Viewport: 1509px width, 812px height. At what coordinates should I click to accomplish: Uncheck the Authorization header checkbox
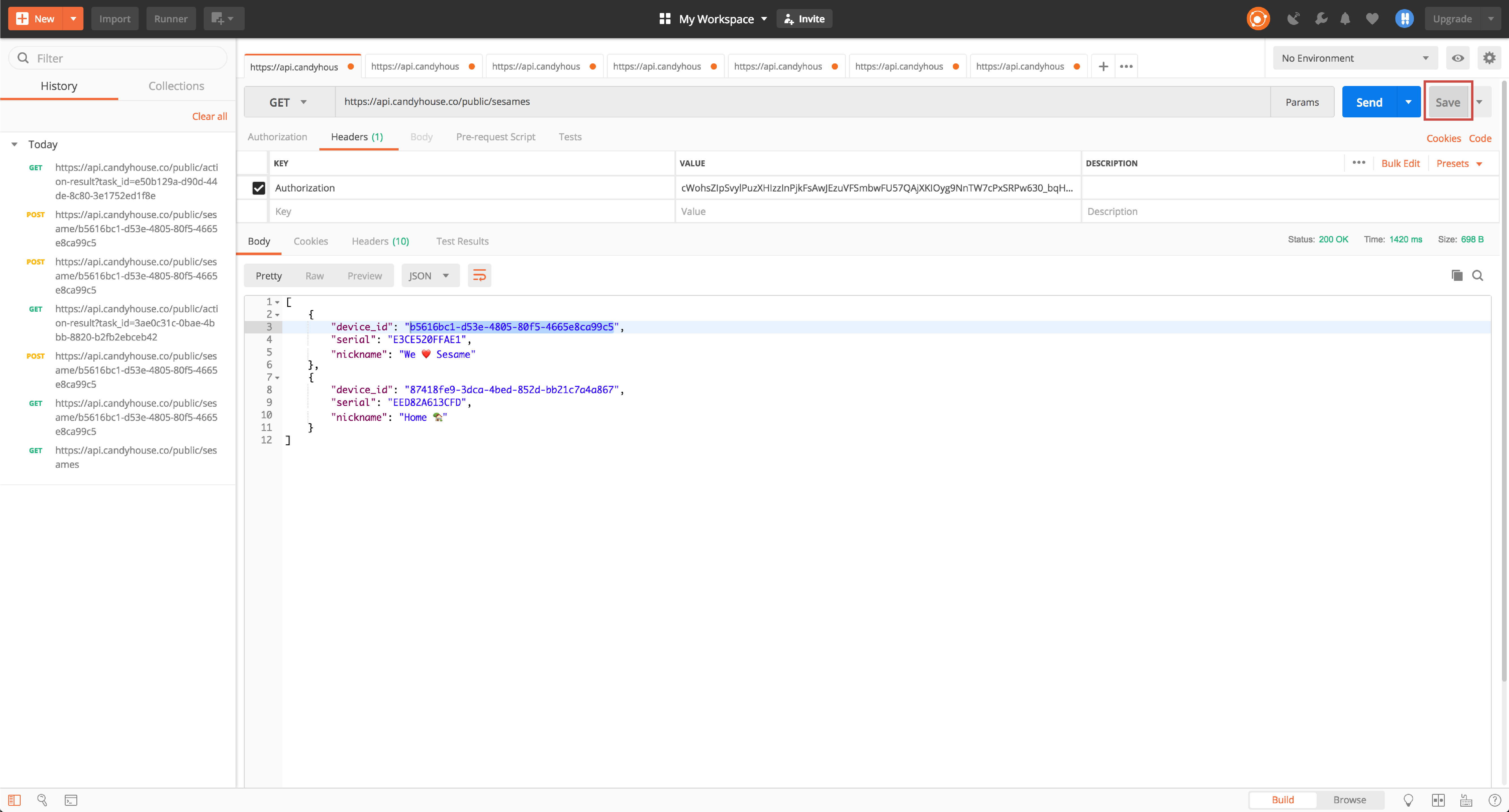click(258, 188)
